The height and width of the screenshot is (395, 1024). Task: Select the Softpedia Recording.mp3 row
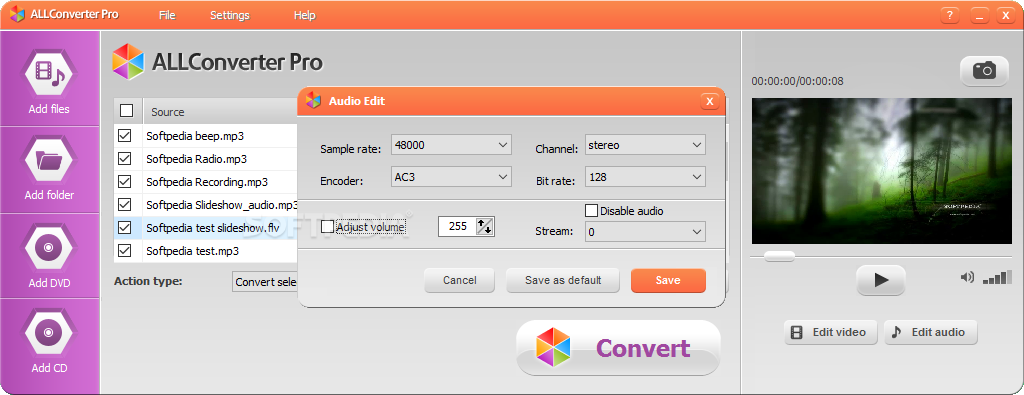point(206,182)
